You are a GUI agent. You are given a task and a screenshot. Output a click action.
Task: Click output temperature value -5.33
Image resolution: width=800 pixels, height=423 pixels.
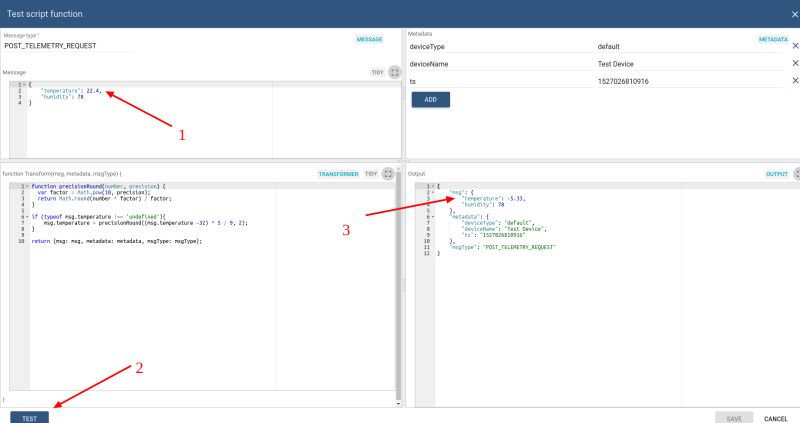(516, 198)
